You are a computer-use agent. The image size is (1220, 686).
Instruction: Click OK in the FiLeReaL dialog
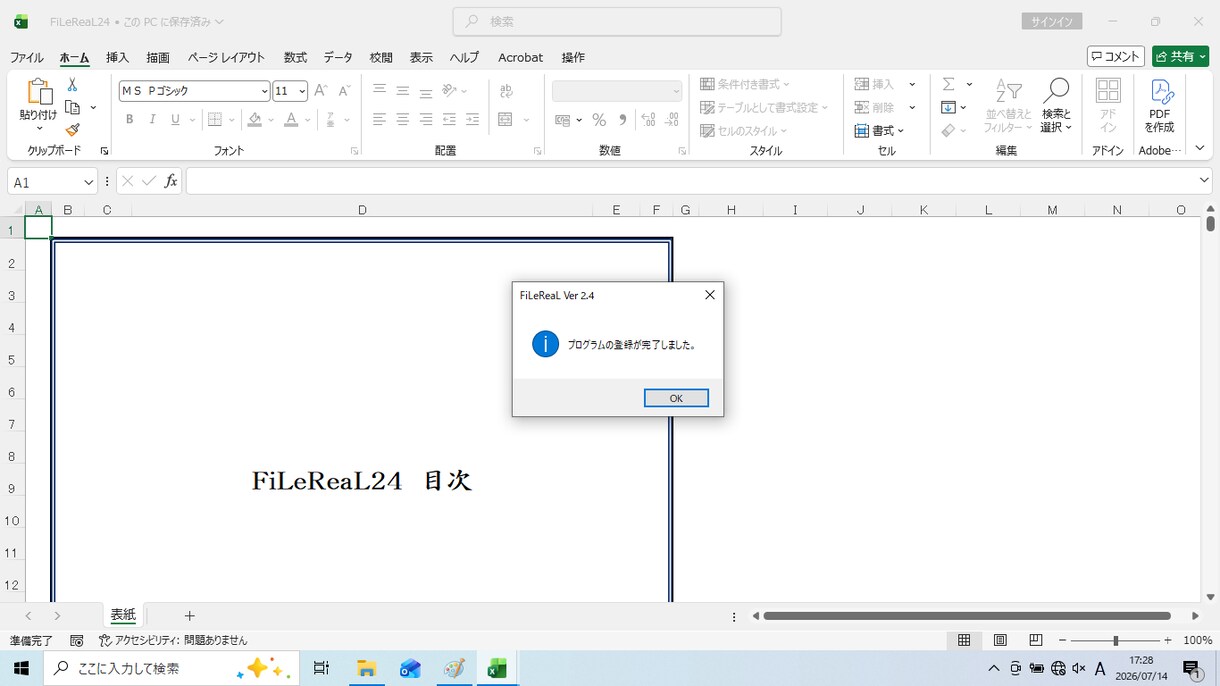tap(676, 398)
